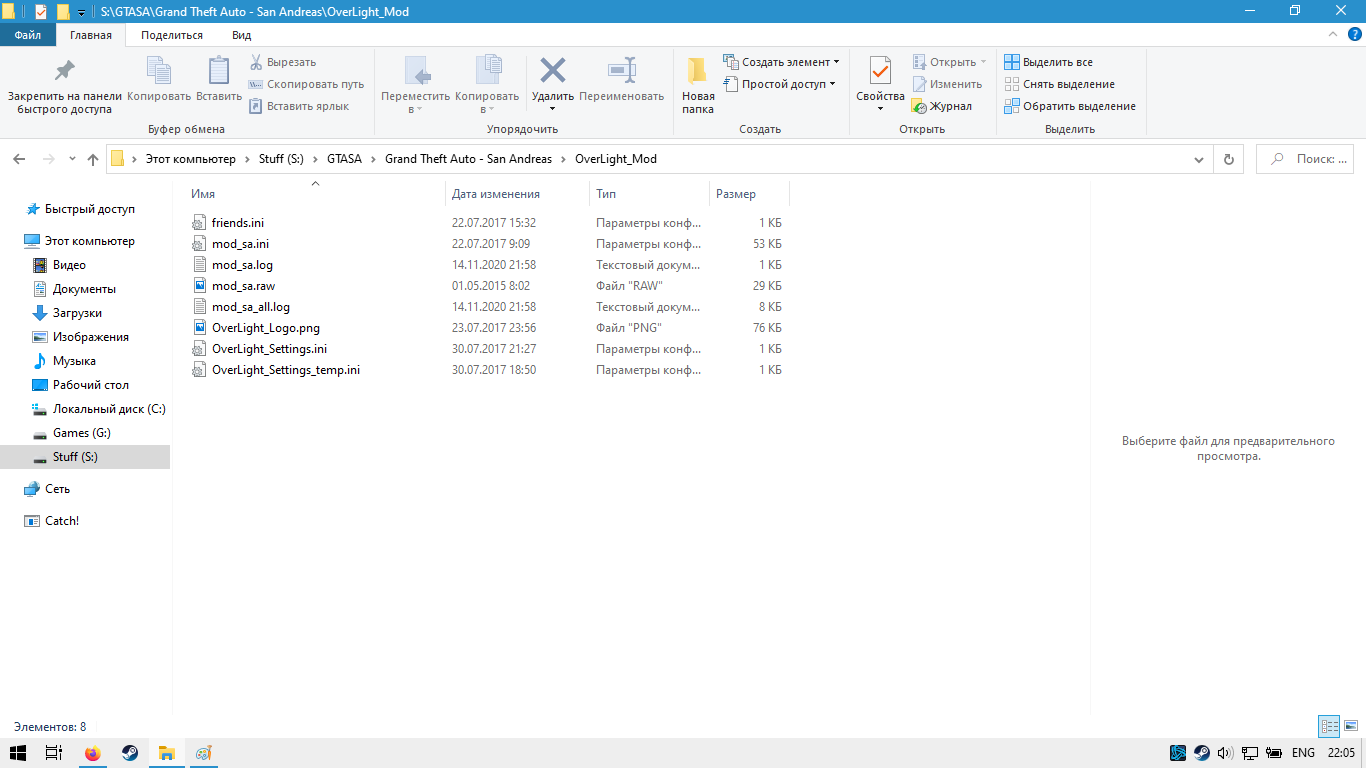Open Task View on the taskbar

tap(55, 753)
